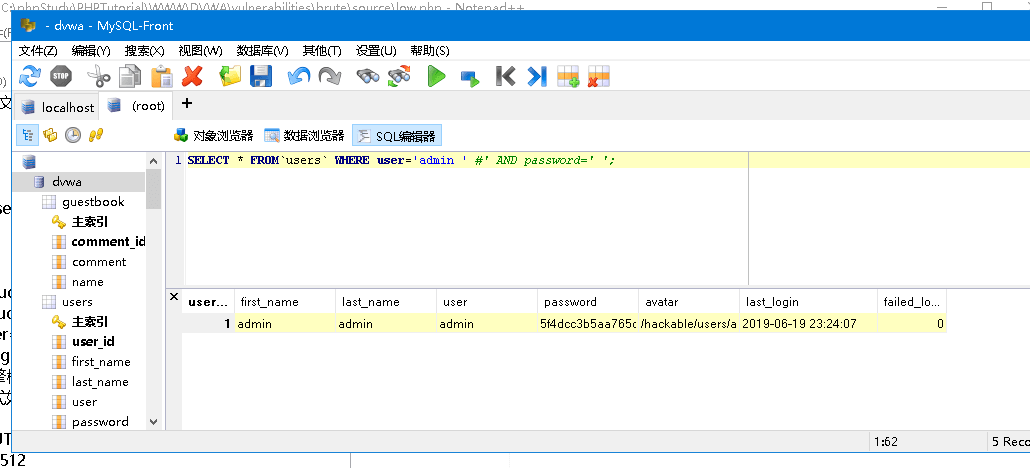
Task: Select the SQL编辑器 view button
Action: [x=397, y=135]
